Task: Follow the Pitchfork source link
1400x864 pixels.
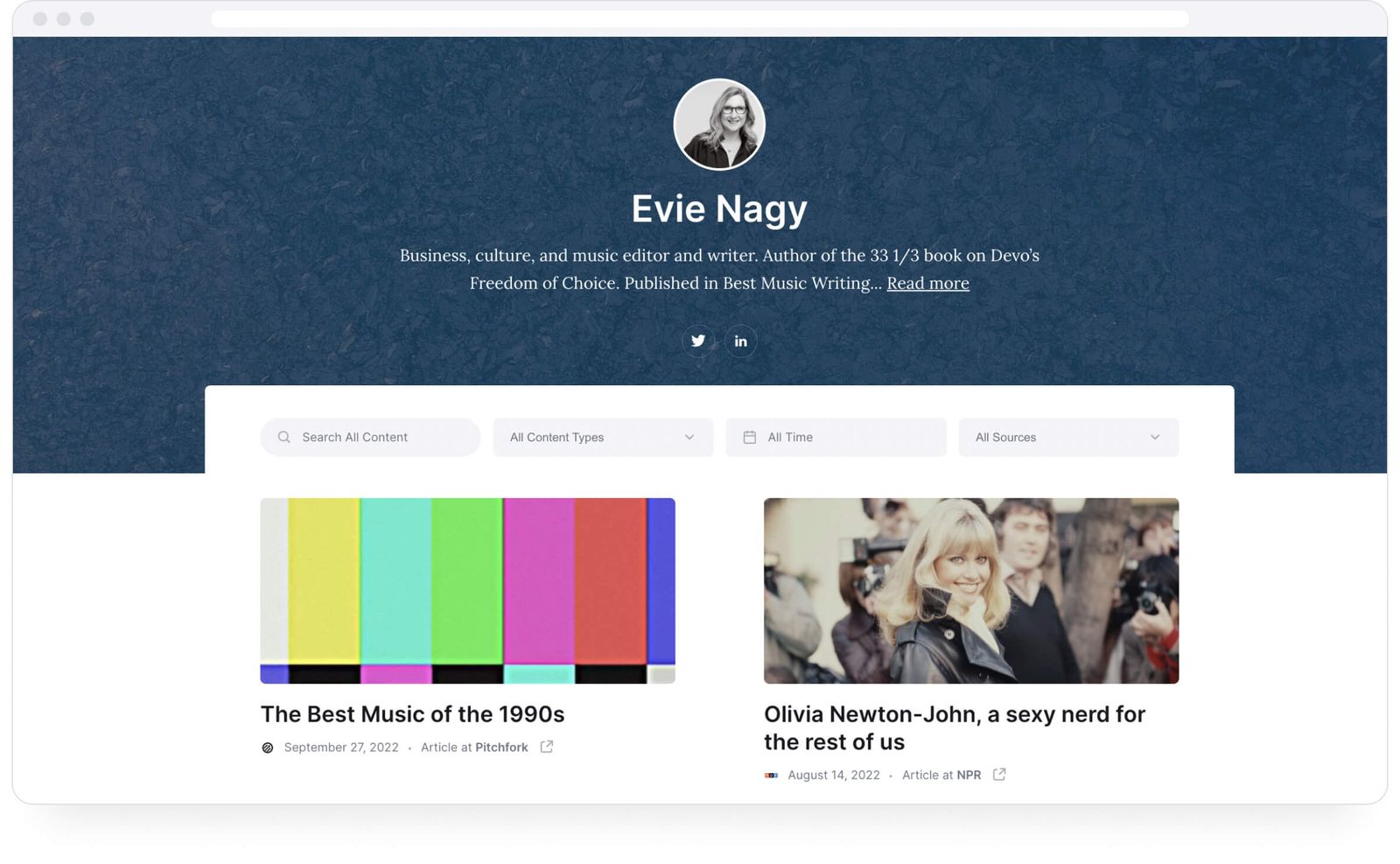Action: (x=501, y=748)
